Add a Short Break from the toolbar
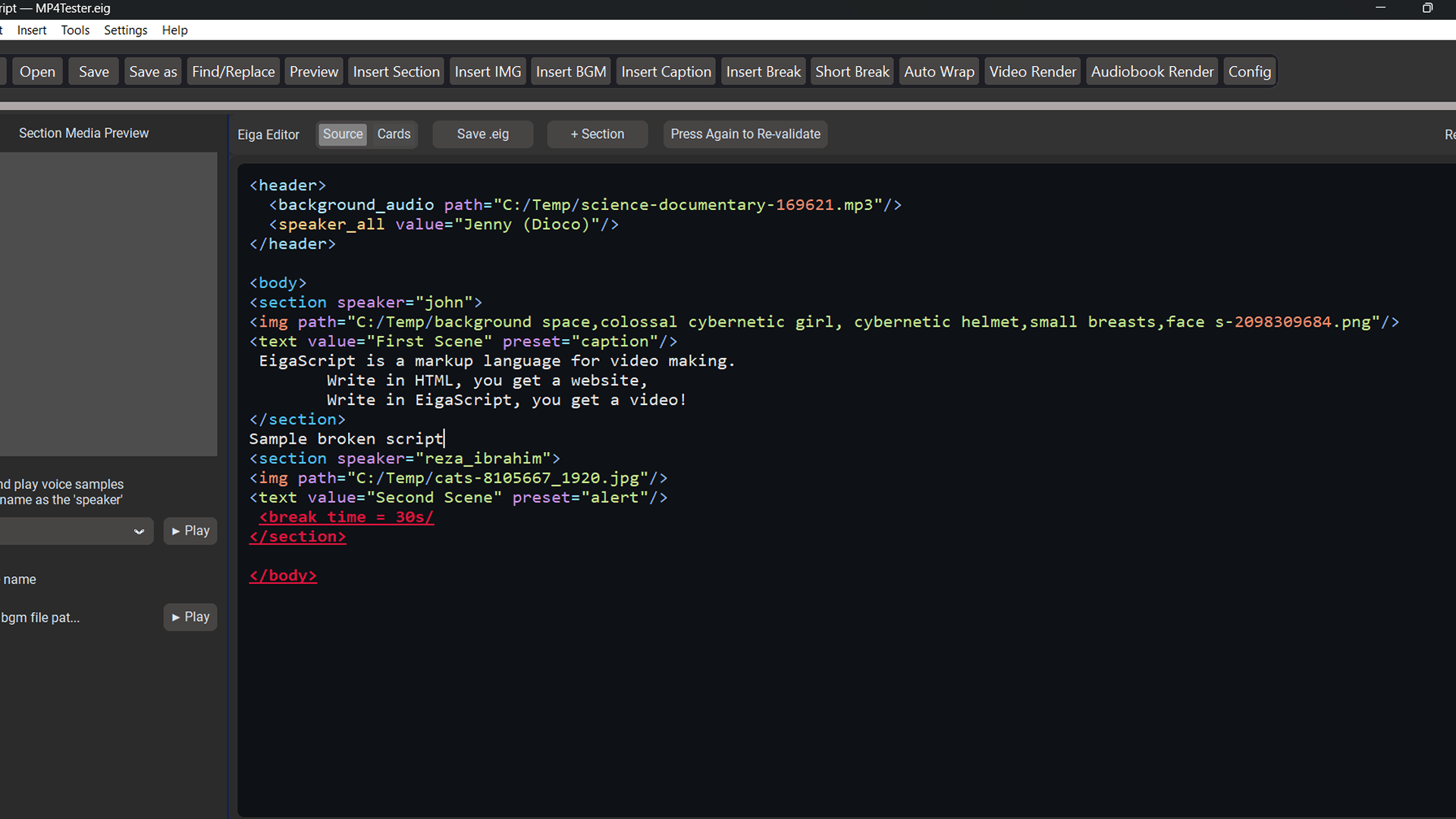 [852, 71]
